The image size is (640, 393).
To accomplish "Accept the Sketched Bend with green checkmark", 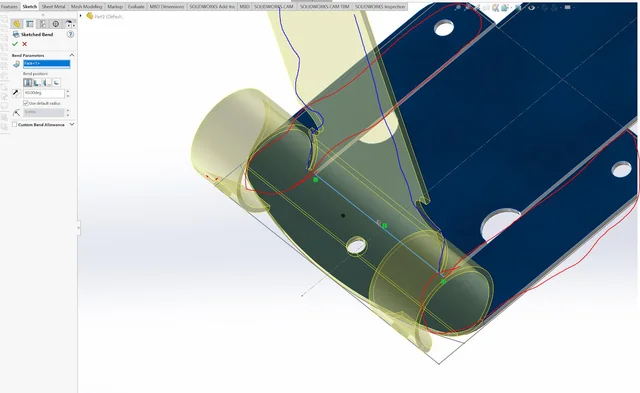I will point(15,44).
